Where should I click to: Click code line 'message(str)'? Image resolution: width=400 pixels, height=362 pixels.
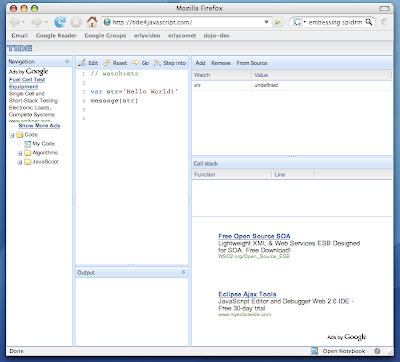(x=114, y=101)
